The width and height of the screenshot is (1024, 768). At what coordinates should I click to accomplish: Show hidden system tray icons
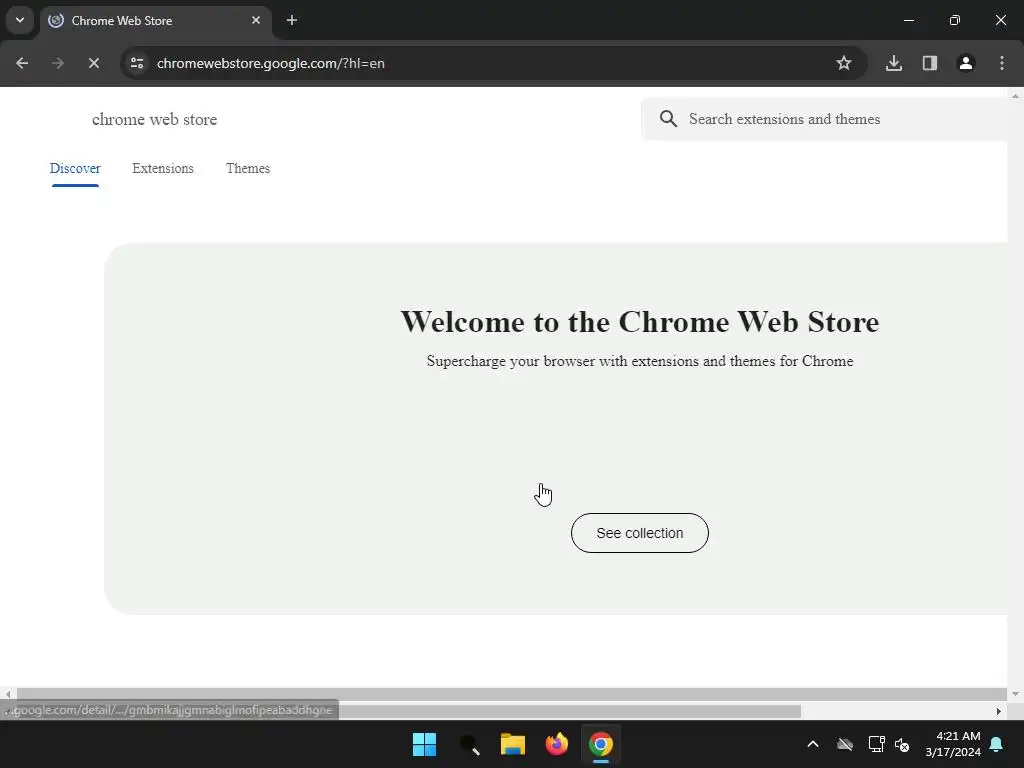(813, 744)
